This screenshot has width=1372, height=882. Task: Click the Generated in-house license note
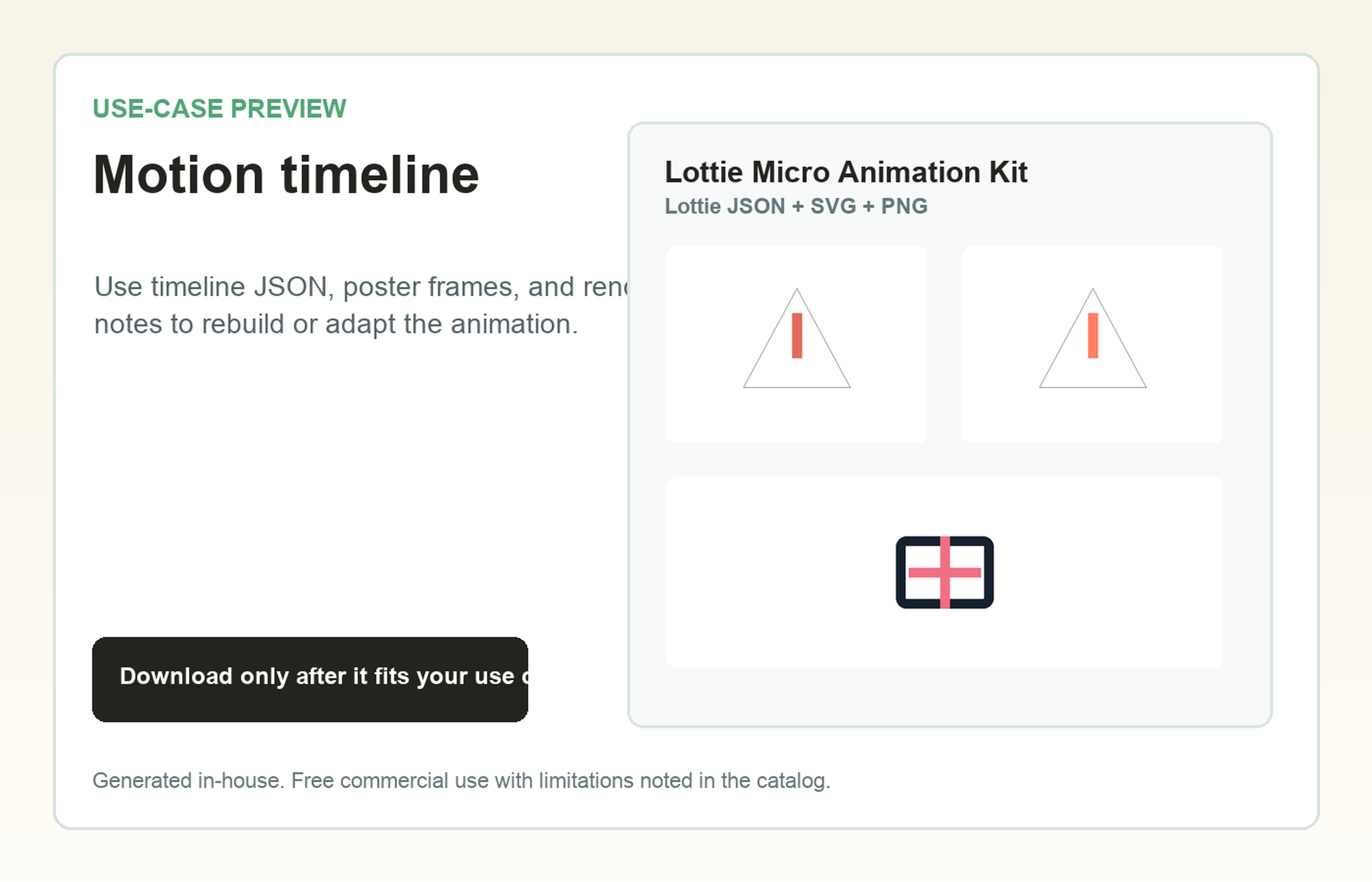click(x=461, y=781)
